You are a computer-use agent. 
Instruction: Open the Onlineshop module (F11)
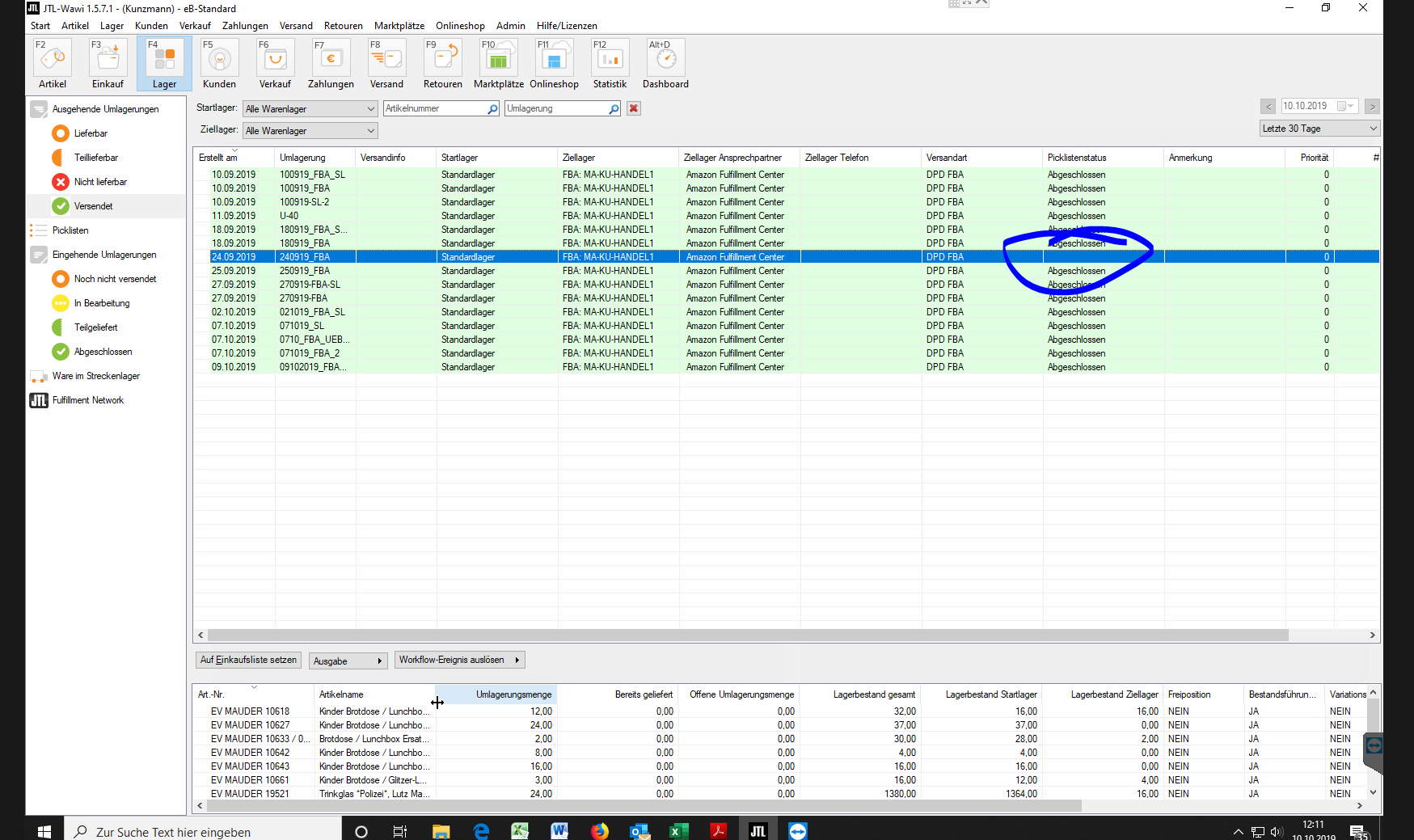(554, 64)
